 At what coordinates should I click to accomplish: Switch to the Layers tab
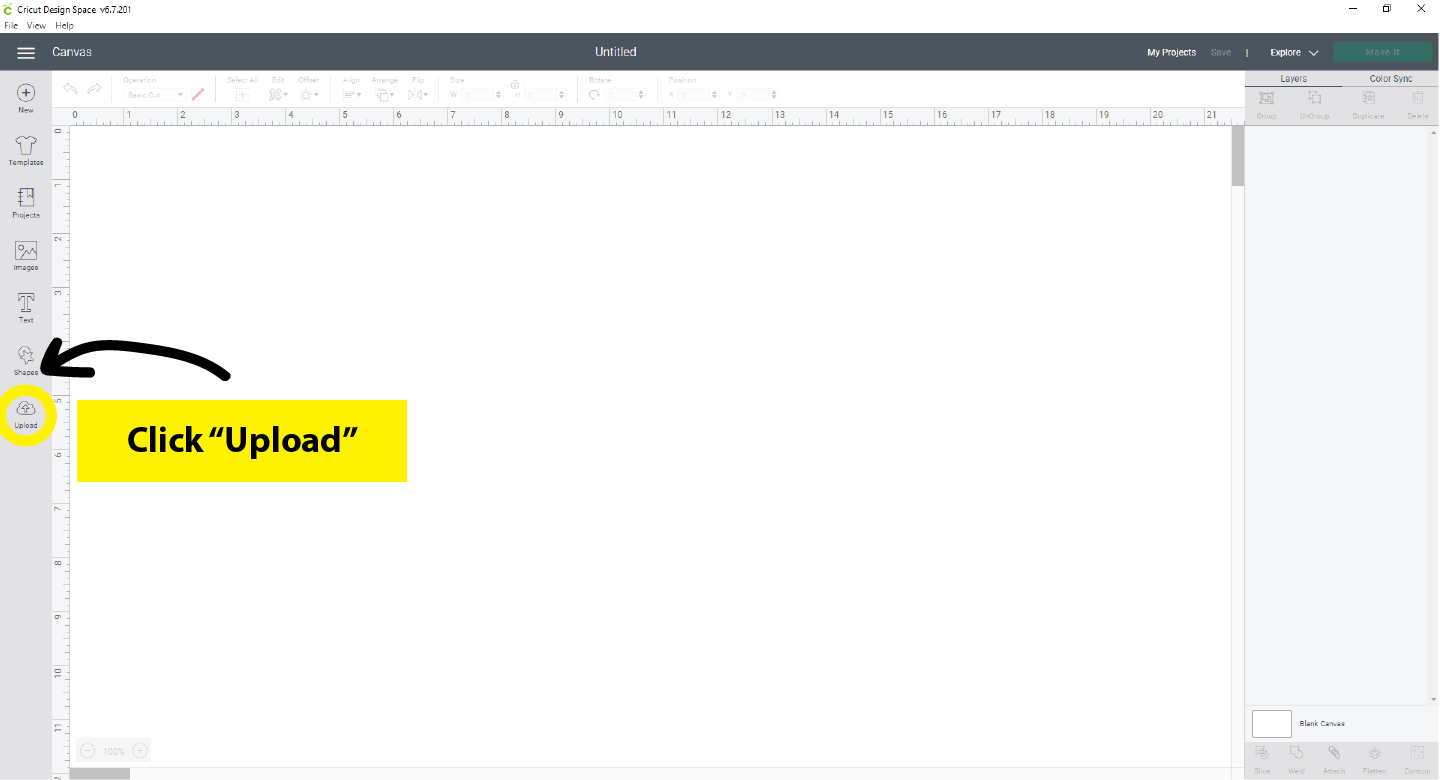coord(1293,79)
